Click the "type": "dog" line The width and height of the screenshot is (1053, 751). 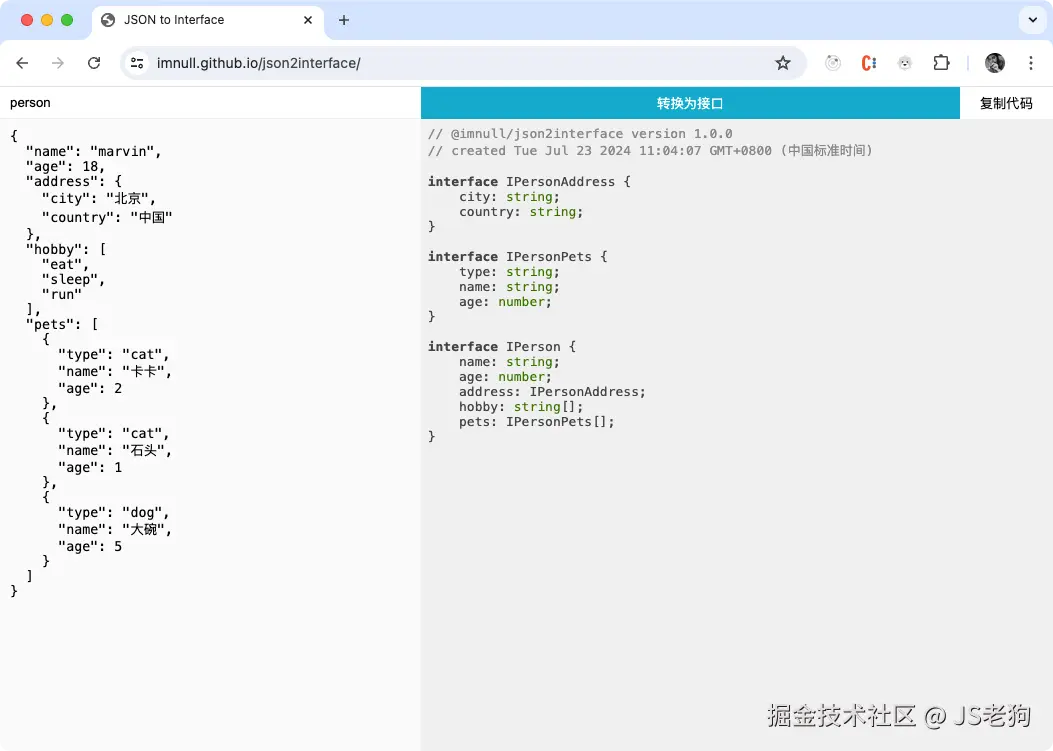(x=113, y=513)
